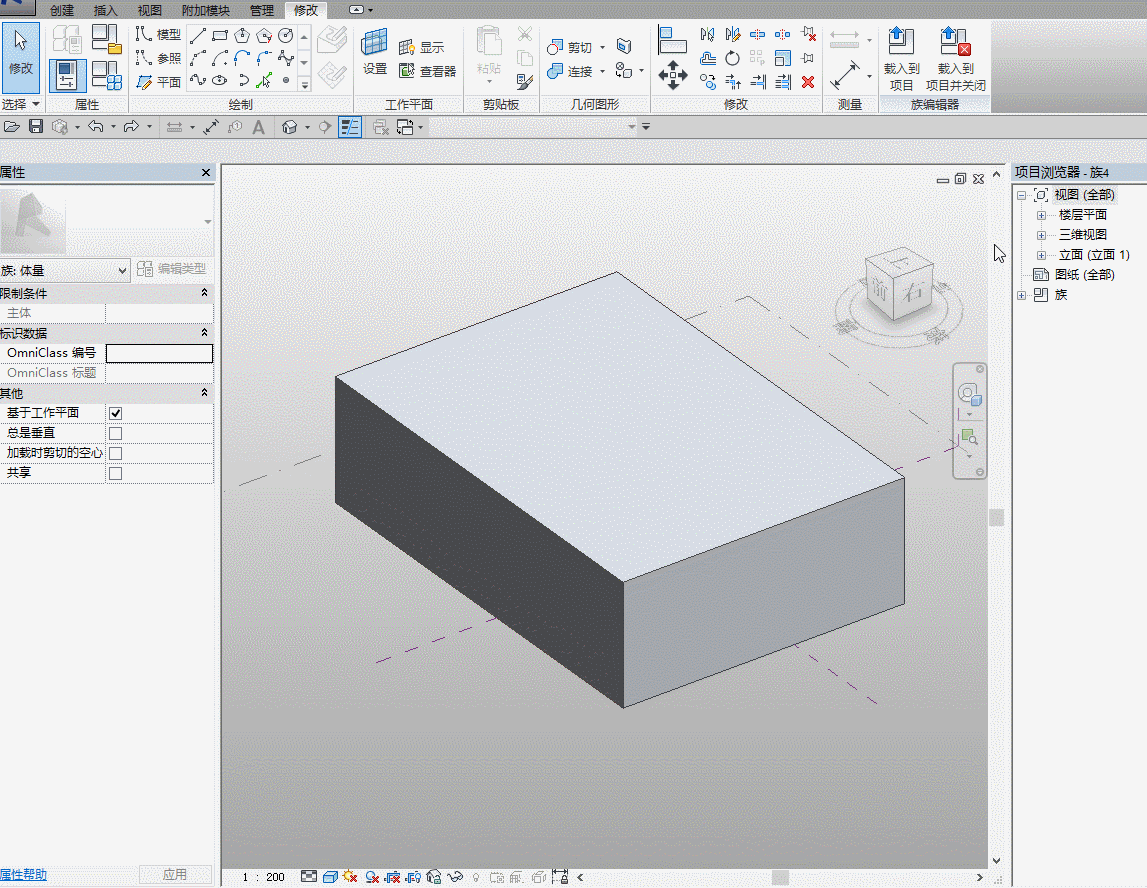This screenshot has height=888, width=1147.
Task: Click the 属性帮助 link
Action: click(x=23, y=875)
